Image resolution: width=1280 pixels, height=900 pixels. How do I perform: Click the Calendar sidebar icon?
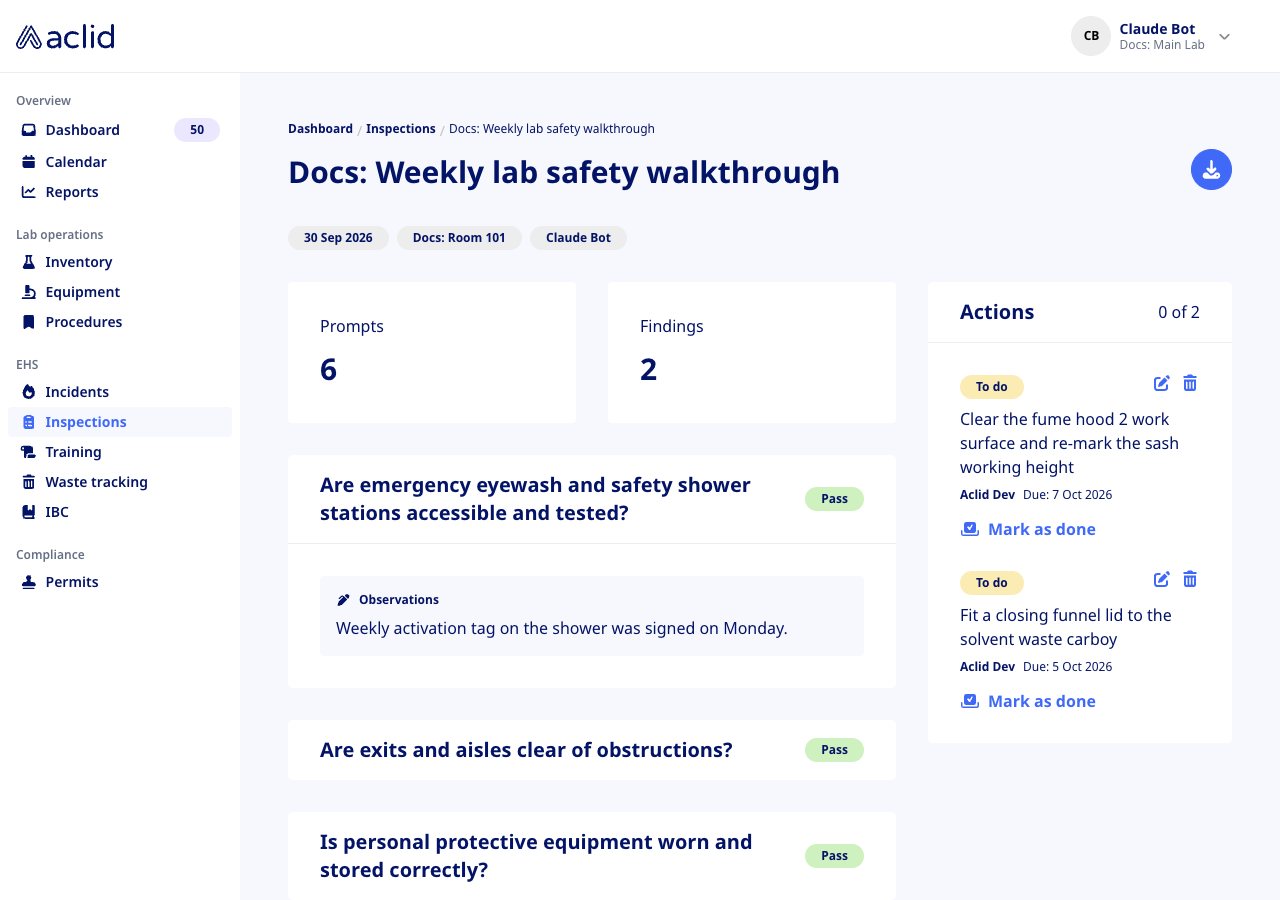coord(29,162)
